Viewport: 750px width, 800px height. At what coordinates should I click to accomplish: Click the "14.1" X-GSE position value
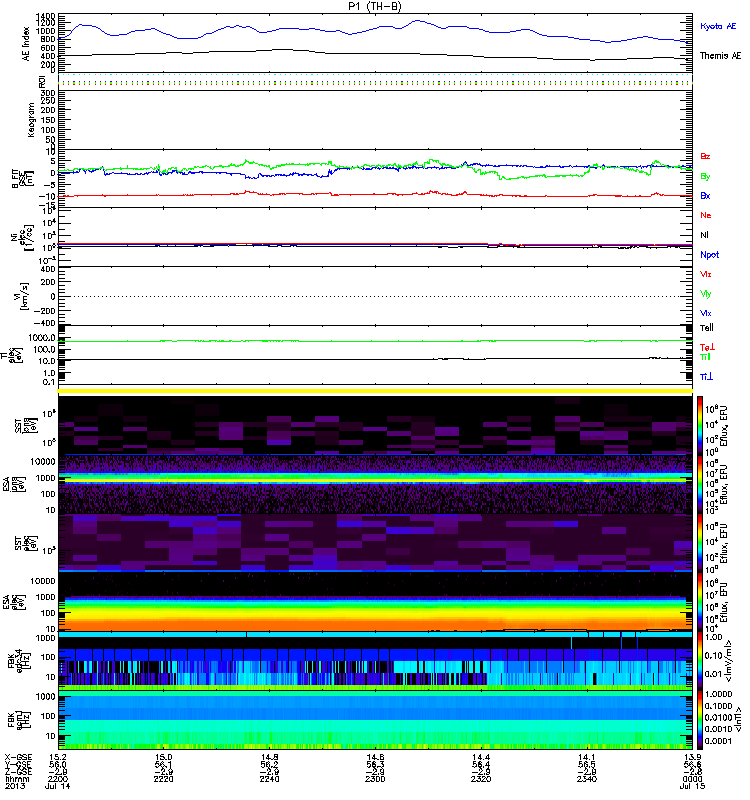click(x=587, y=757)
